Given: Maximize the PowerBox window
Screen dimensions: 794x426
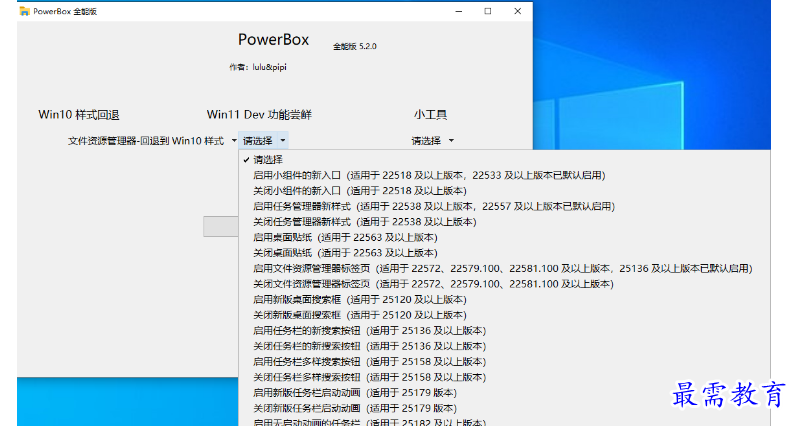Looking at the screenshot, I should 488,11.
